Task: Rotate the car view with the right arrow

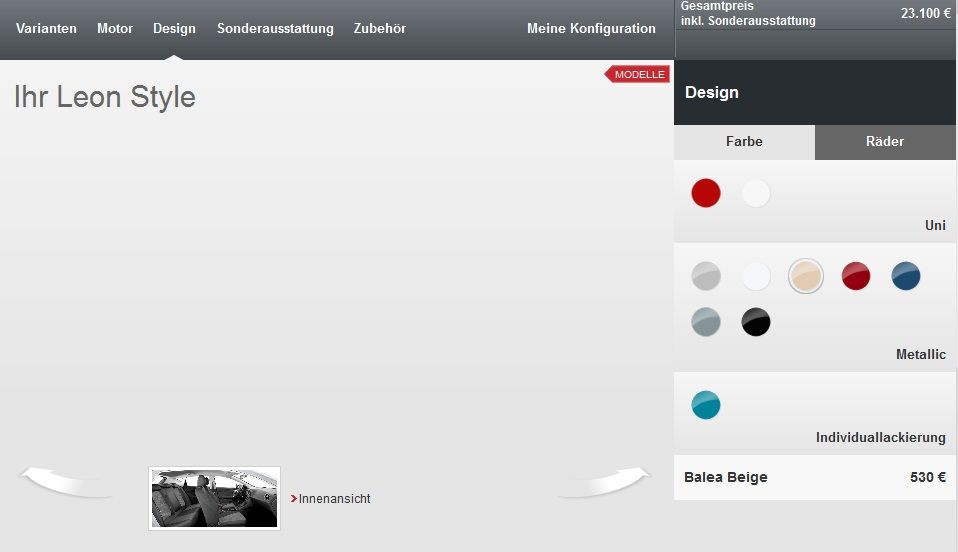Action: (604, 481)
